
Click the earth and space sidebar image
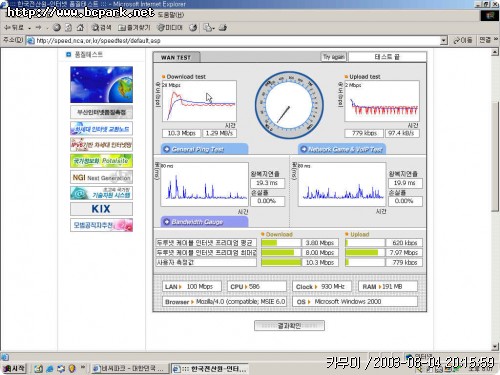(x=101, y=84)
